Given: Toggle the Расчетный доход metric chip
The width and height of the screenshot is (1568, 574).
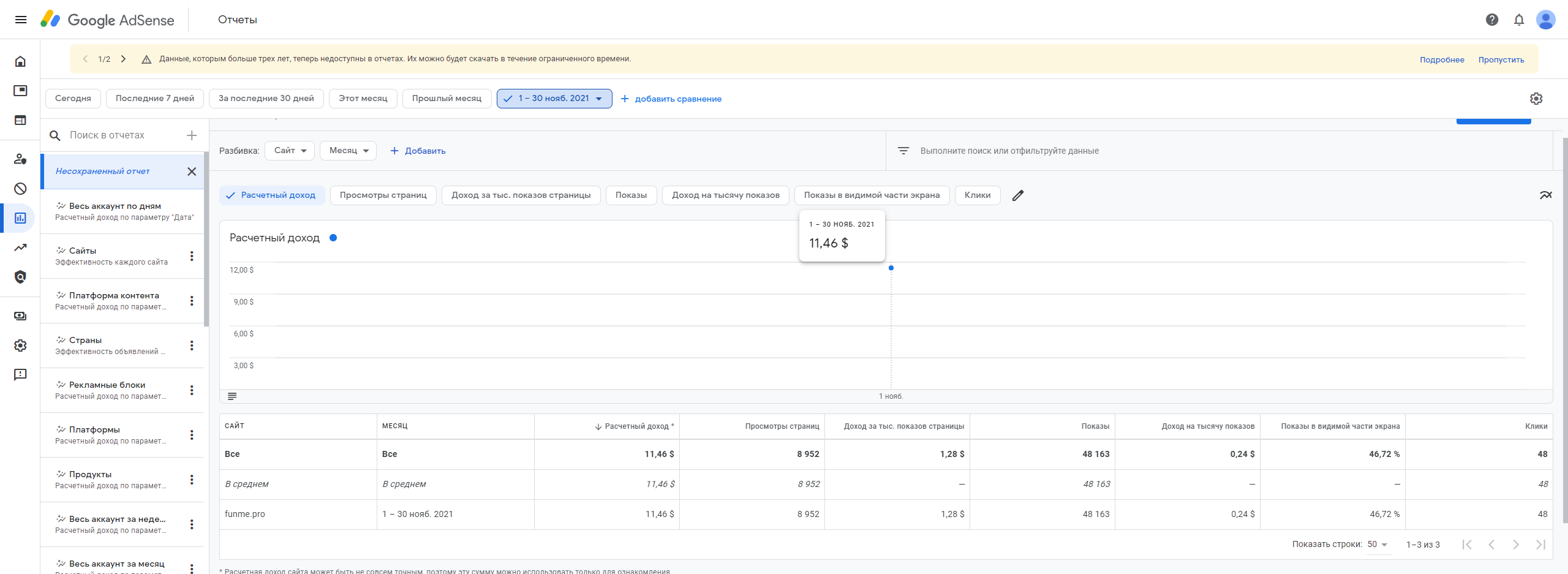Looking at the screenshot, I should coord(271,195).
